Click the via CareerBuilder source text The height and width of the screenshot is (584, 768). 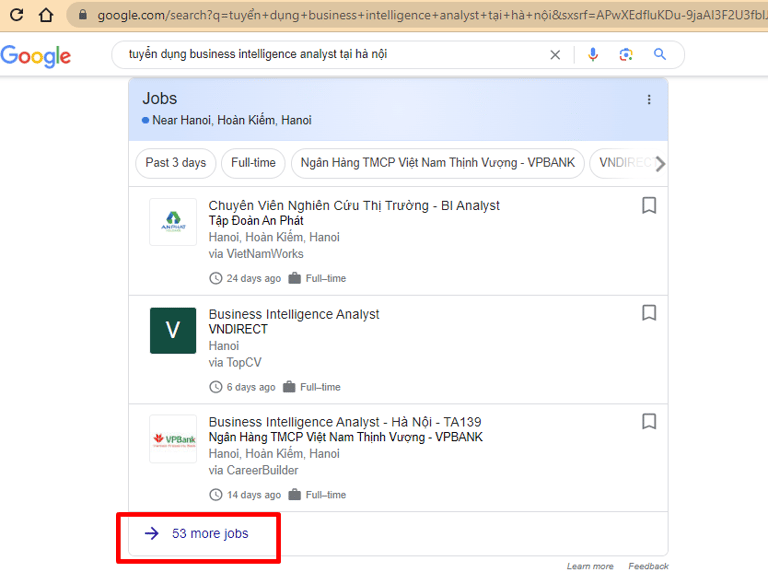pyautogui.click(x=254, y=470)
